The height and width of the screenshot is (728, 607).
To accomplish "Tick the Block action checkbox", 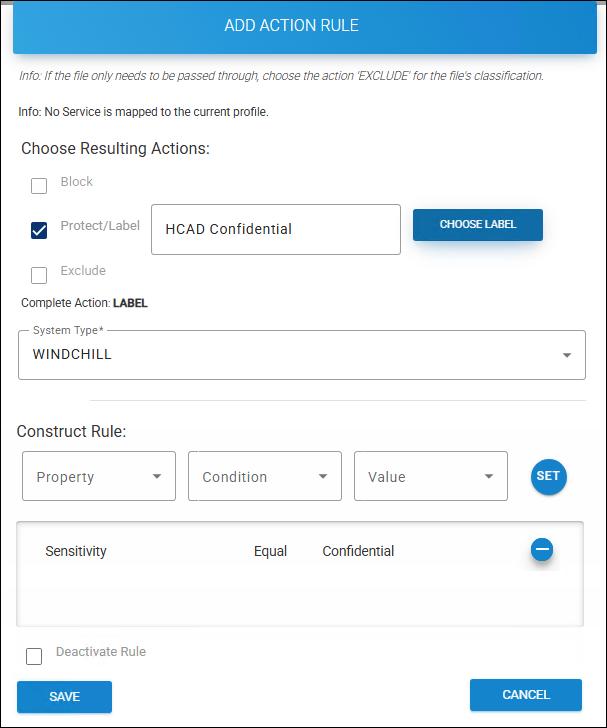I will [x=39, y=185].
